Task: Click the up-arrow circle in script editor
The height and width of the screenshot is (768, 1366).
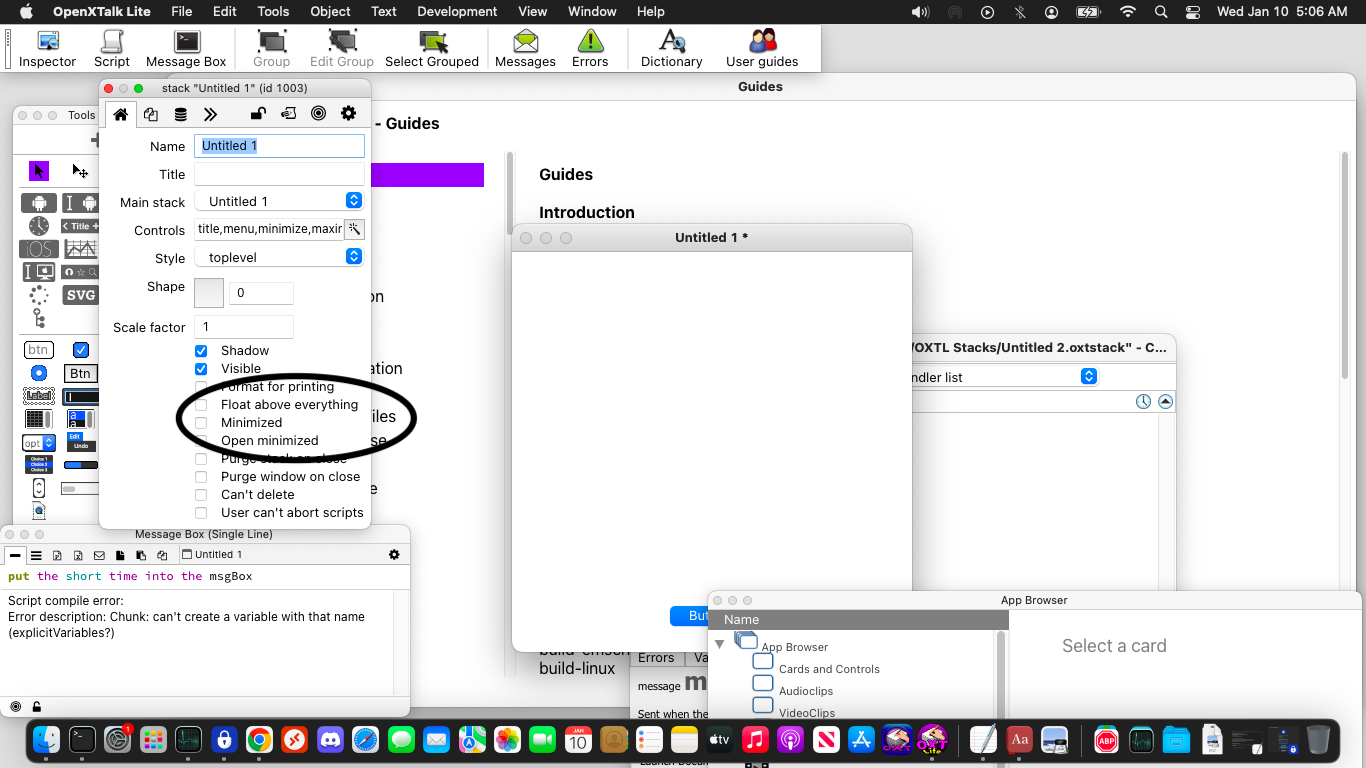Action: [x=1165, y=401]
